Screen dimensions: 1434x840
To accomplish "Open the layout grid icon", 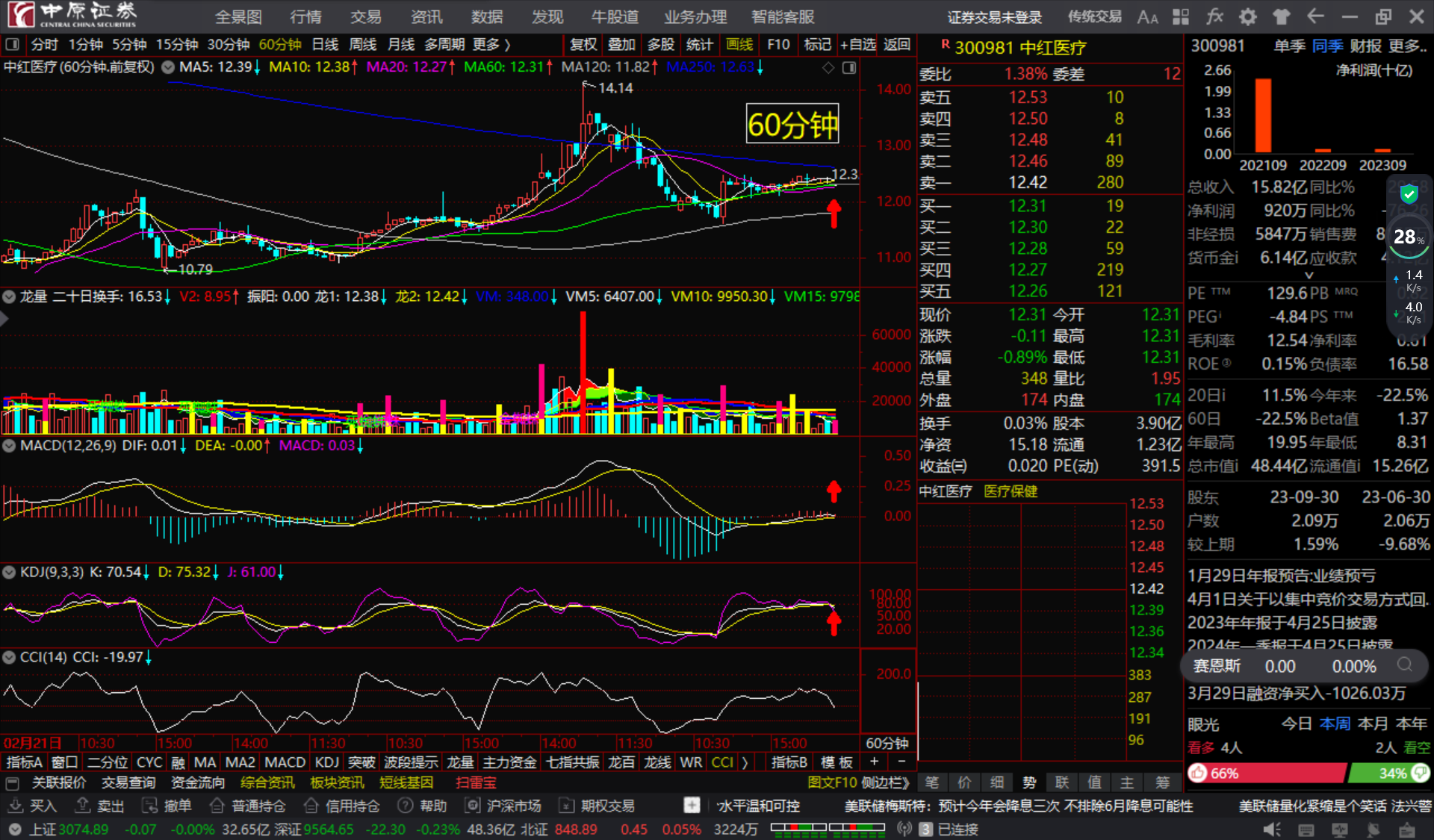I will coord(1181,16).
